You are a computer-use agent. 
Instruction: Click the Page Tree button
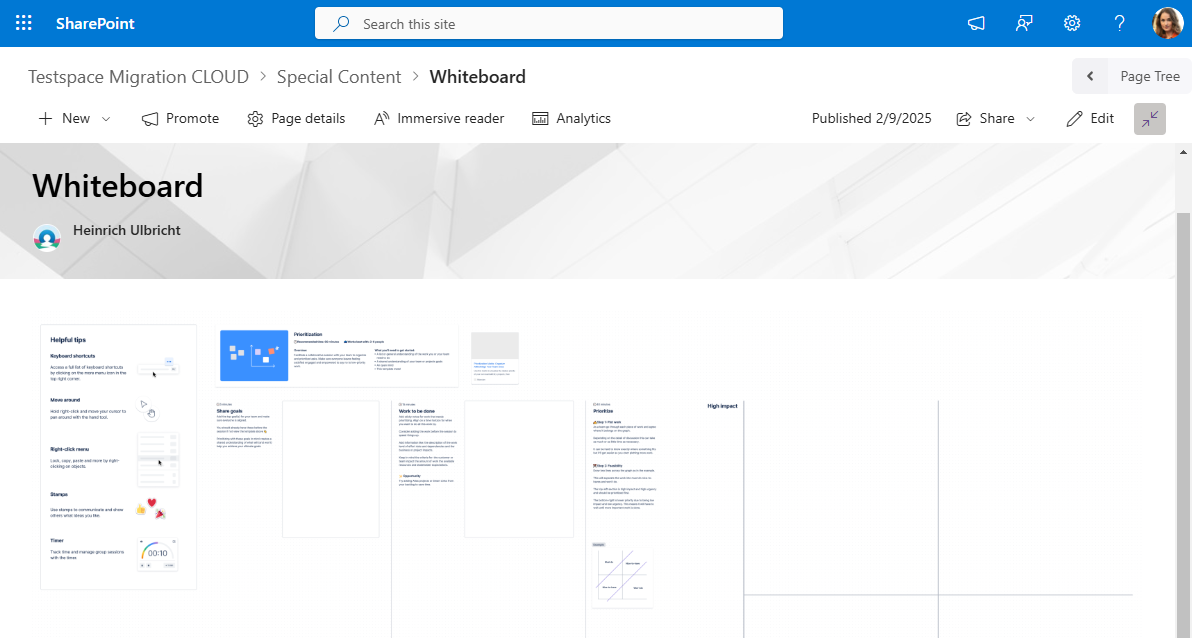(x=1148, y=76)
